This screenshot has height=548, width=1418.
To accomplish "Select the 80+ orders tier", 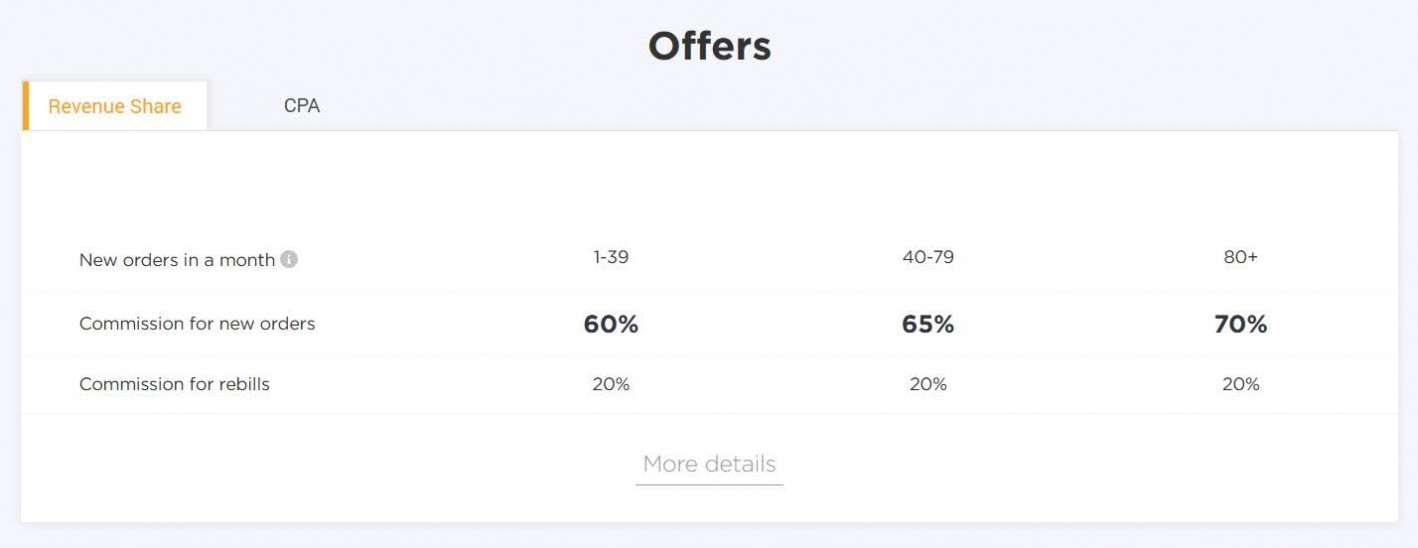I will click(x=1241, y=257).
